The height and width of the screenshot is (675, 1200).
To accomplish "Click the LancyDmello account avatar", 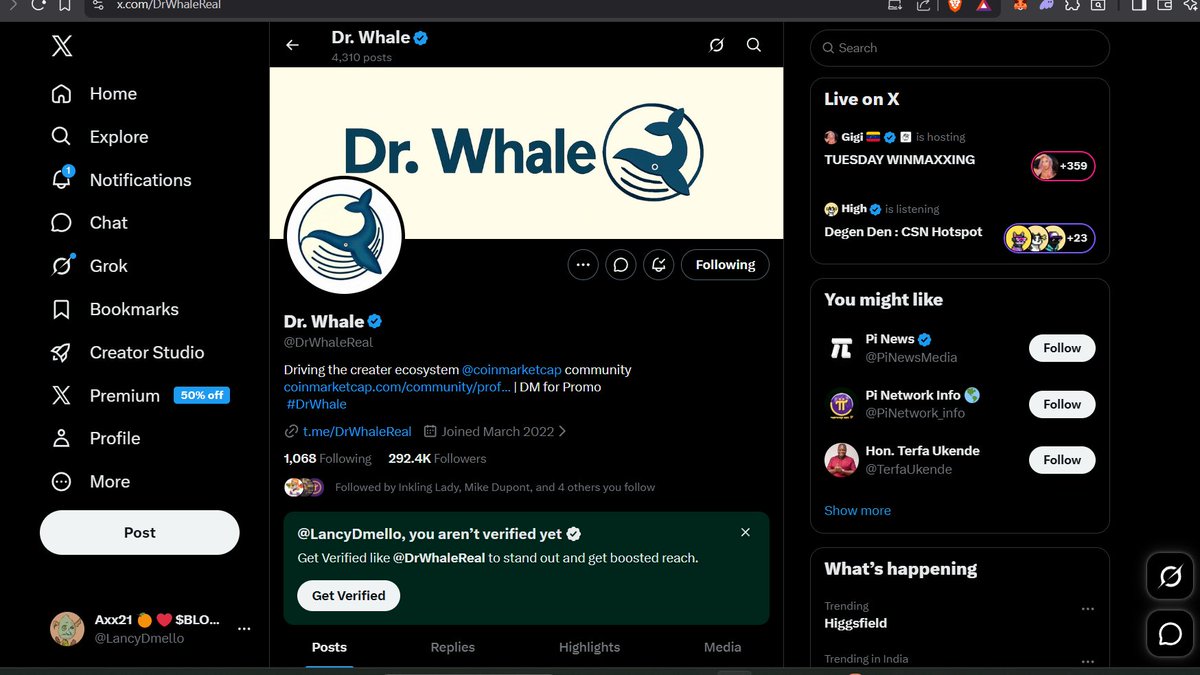I will click(x=68, y=629).
